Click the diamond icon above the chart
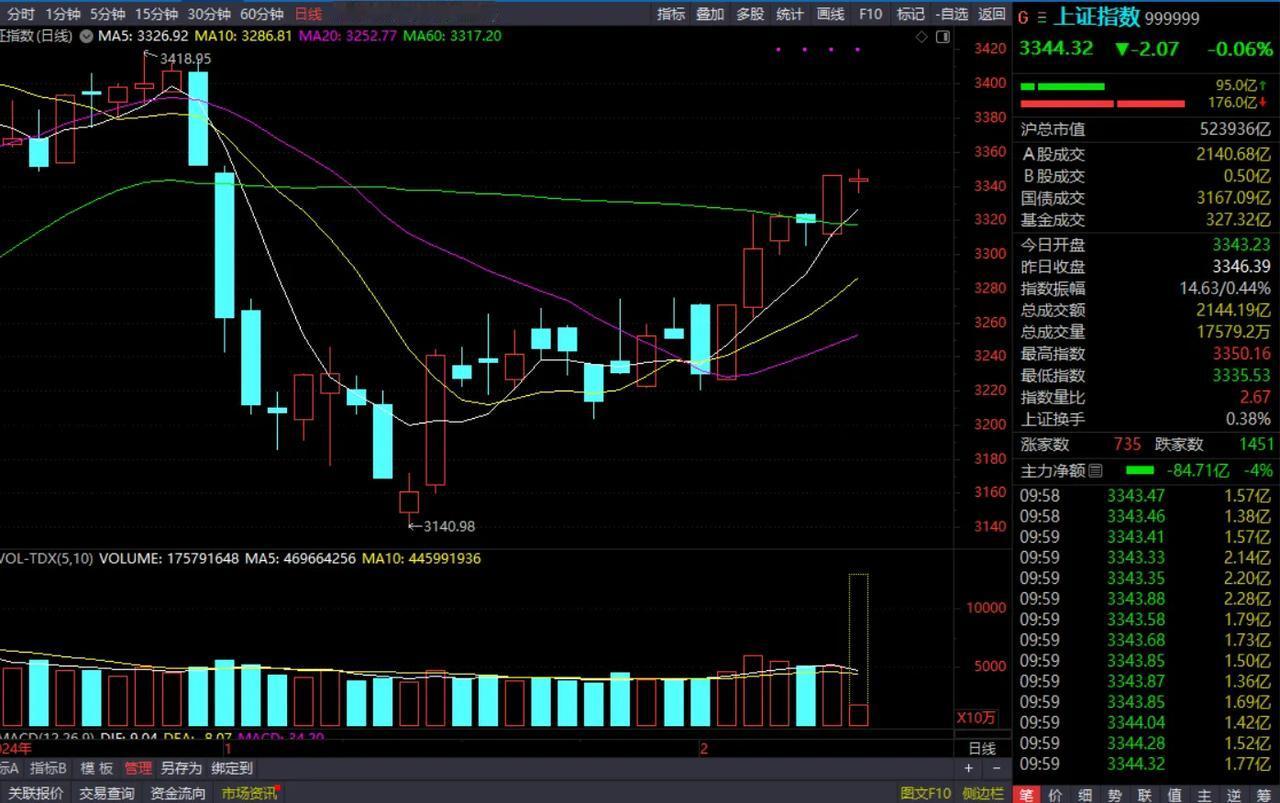This screenshot has width=1280, height=803. (922, 37)
